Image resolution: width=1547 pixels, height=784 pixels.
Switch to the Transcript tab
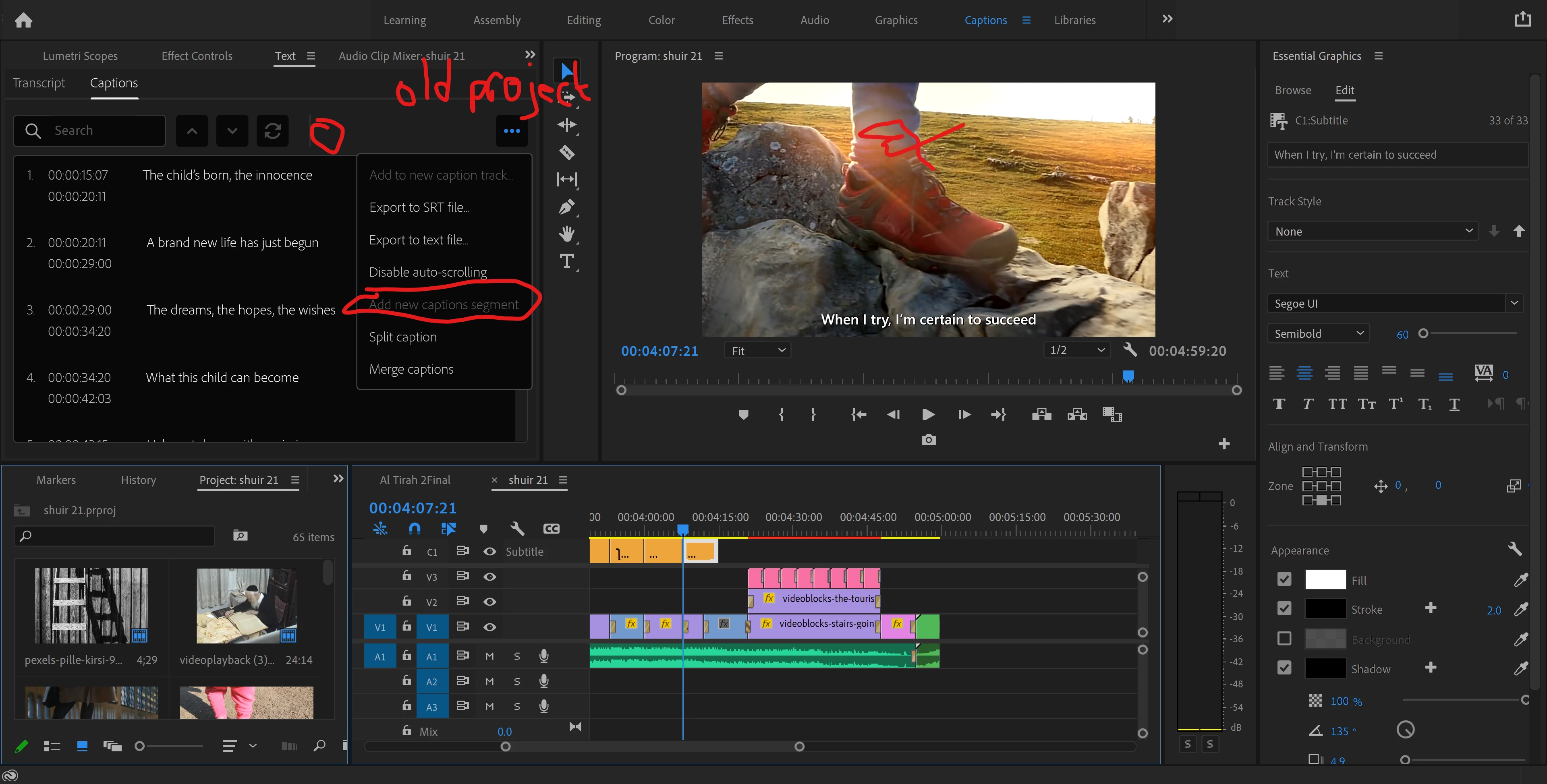pos(39,83)
